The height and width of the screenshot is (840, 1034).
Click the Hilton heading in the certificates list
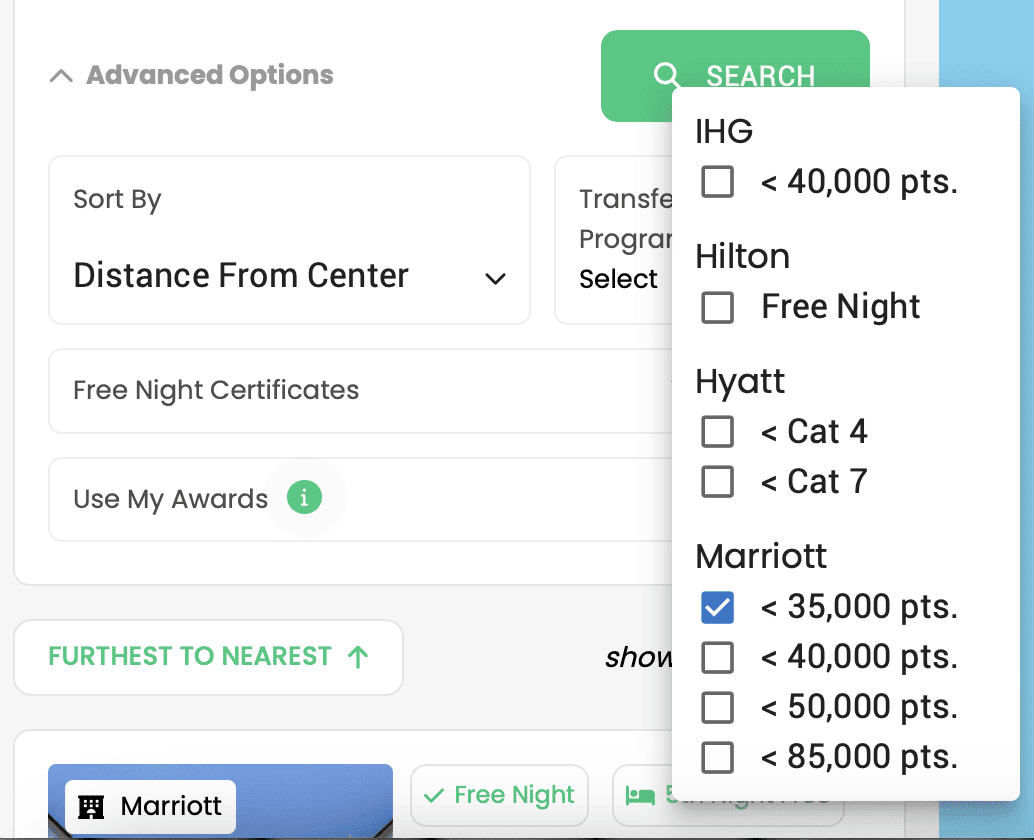pos(743,256)
